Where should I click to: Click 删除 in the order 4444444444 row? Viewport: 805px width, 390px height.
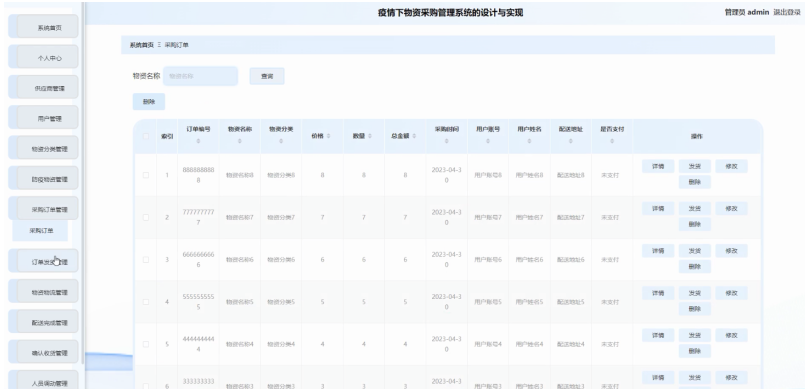pos(695,351)
